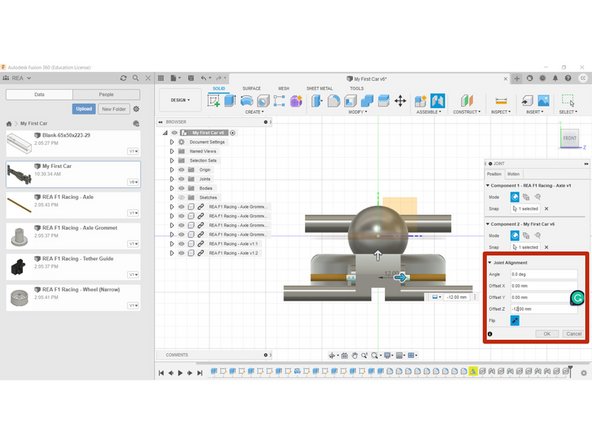Select the Joint assemble tool
The width and height of the screenshot is (592, 444).
coord(438,101)
